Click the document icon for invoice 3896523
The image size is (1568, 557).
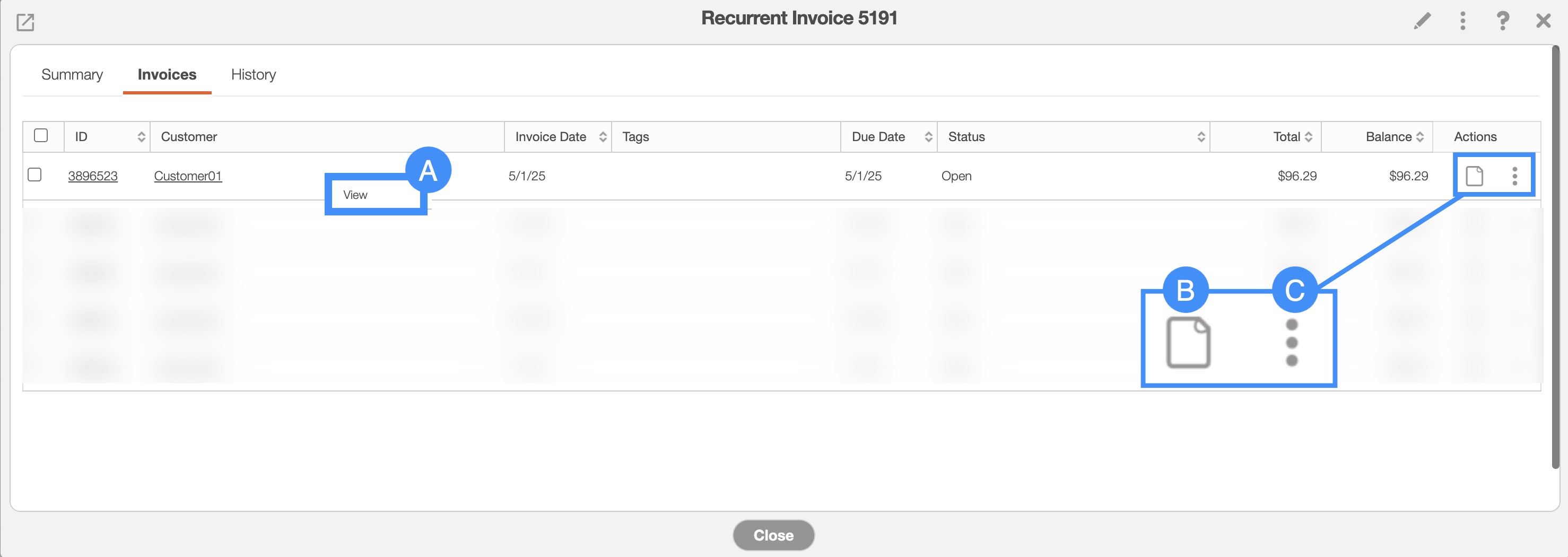[1474, 176]
